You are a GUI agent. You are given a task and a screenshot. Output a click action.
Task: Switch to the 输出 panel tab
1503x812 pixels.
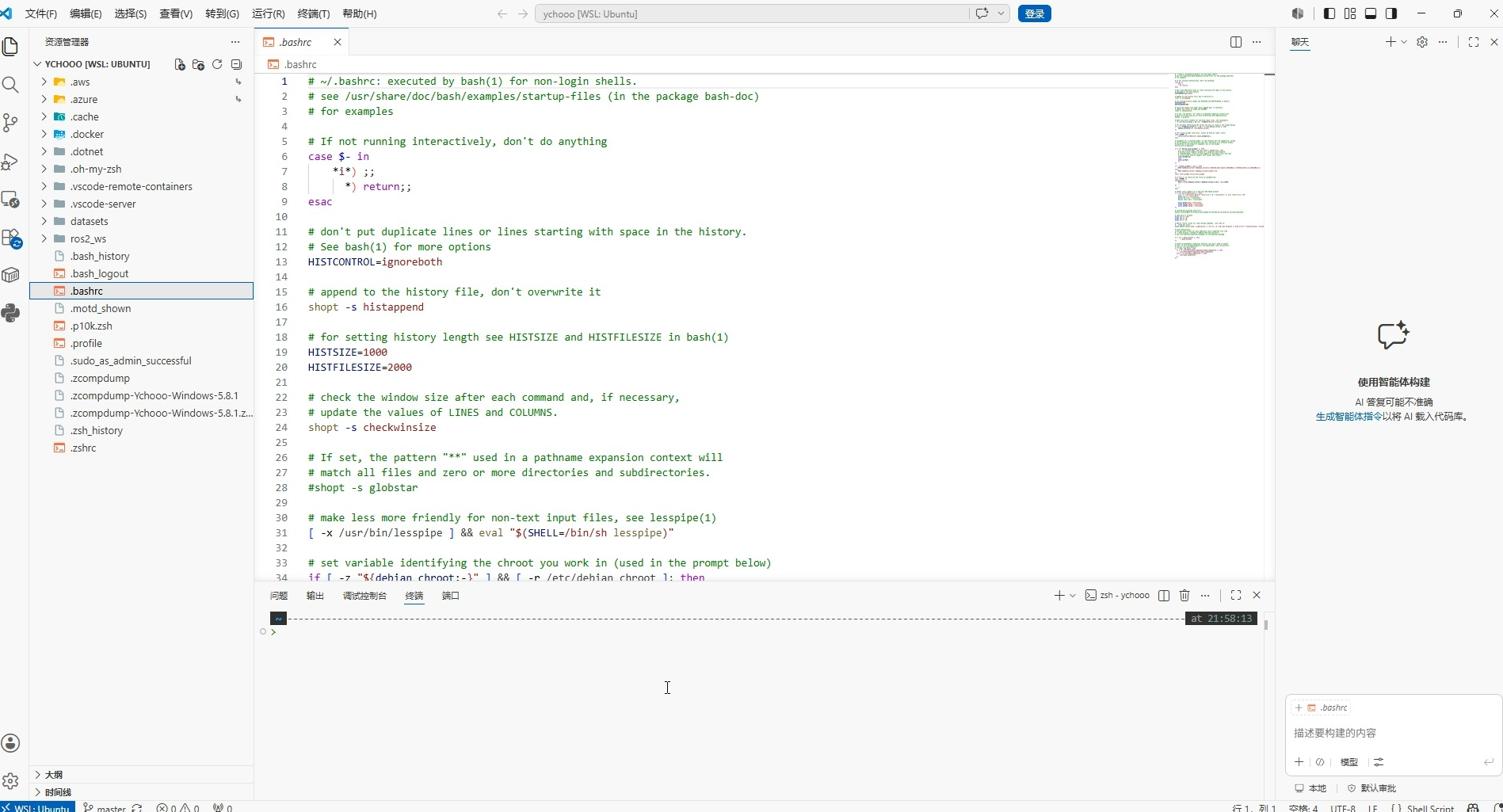pos(315,596)
